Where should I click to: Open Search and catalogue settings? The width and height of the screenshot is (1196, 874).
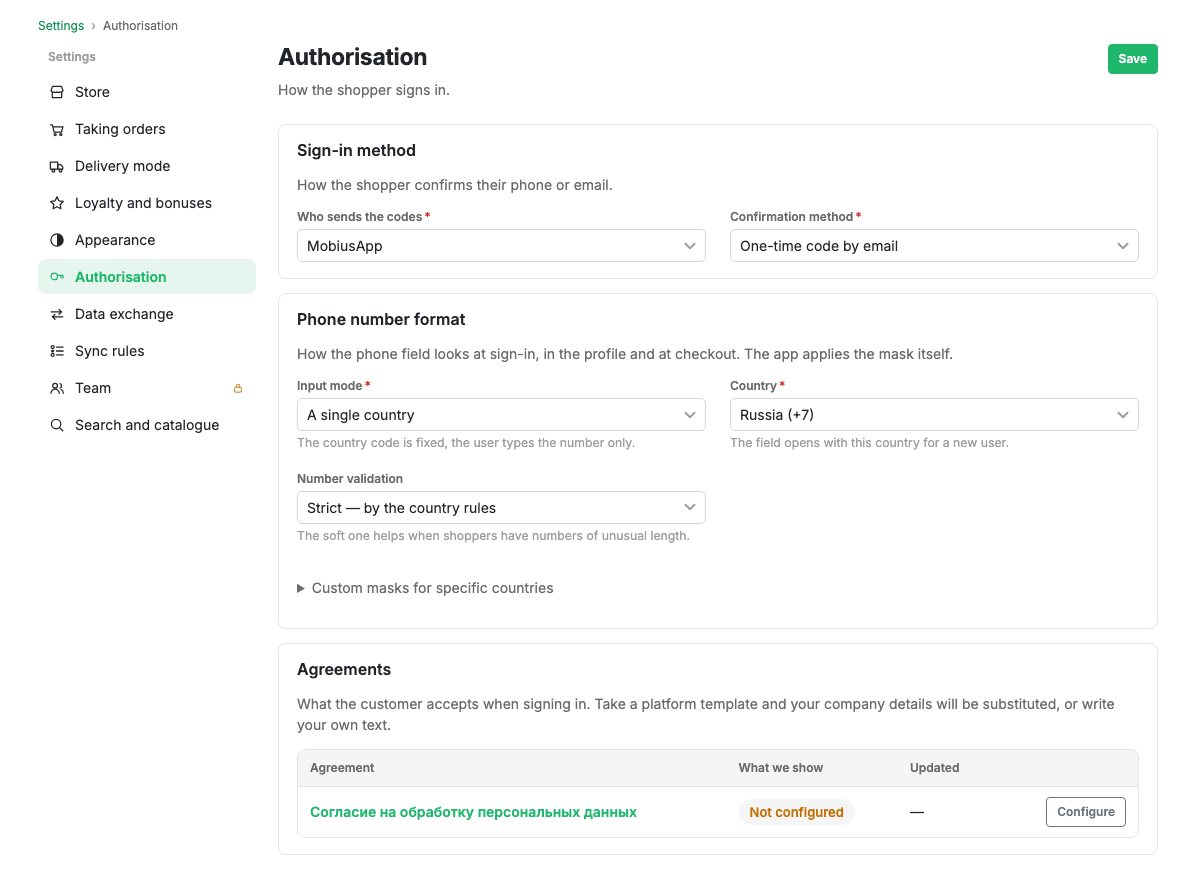coord(147,426)
